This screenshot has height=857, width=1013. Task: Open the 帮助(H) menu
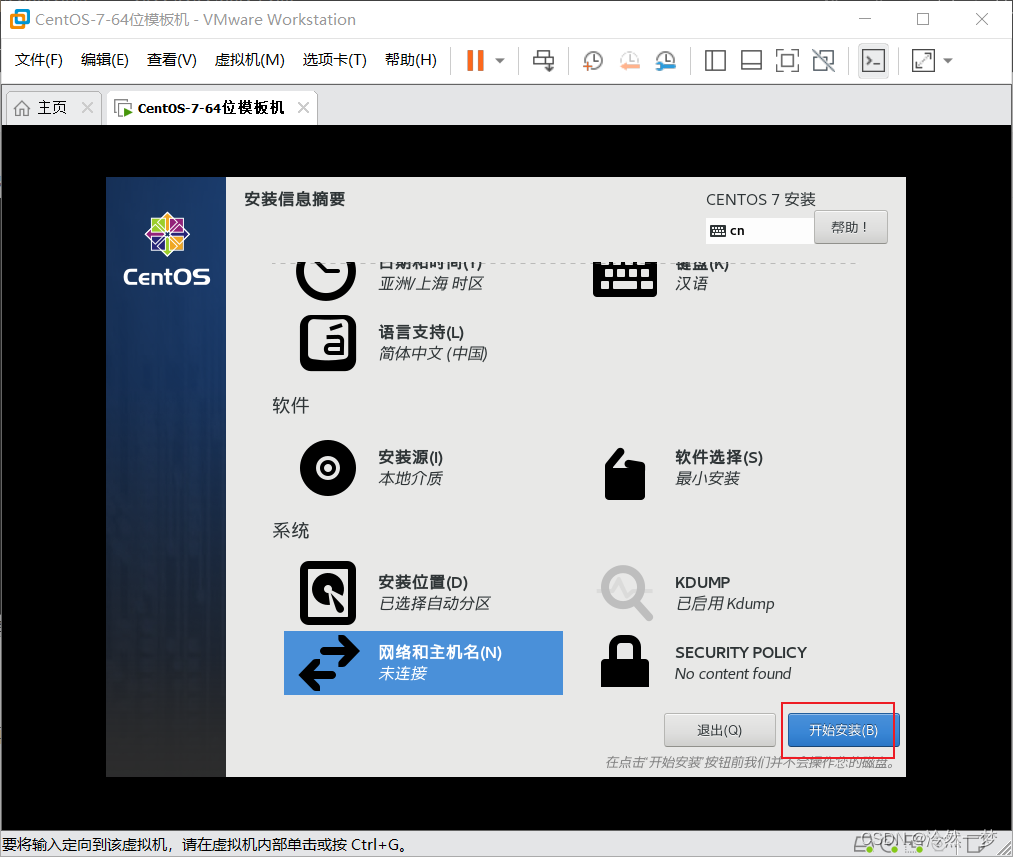coord(410,60)
